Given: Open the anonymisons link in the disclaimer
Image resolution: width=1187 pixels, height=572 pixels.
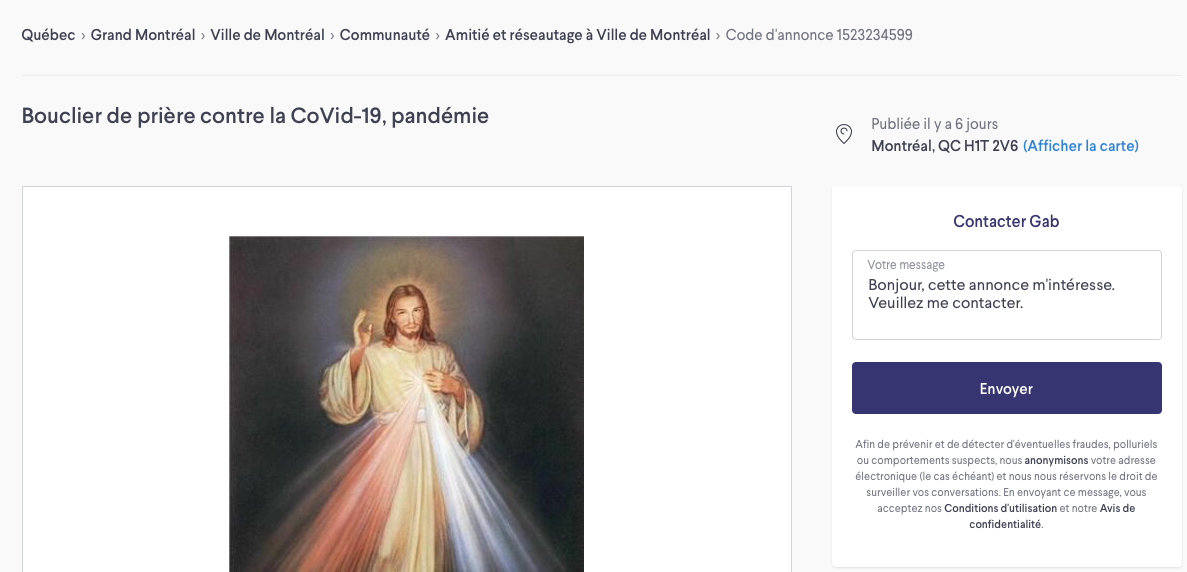Looking at the screenshot, I should (x=1056, y=460).
